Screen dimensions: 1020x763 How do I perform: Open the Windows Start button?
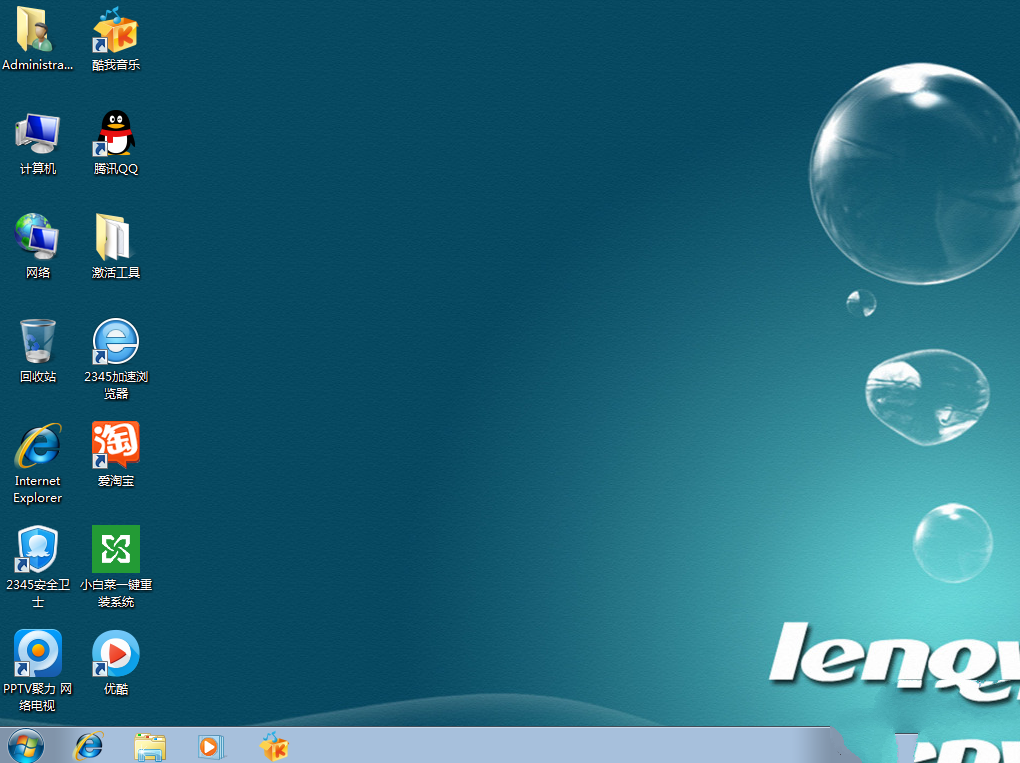(x=25, y=746)
